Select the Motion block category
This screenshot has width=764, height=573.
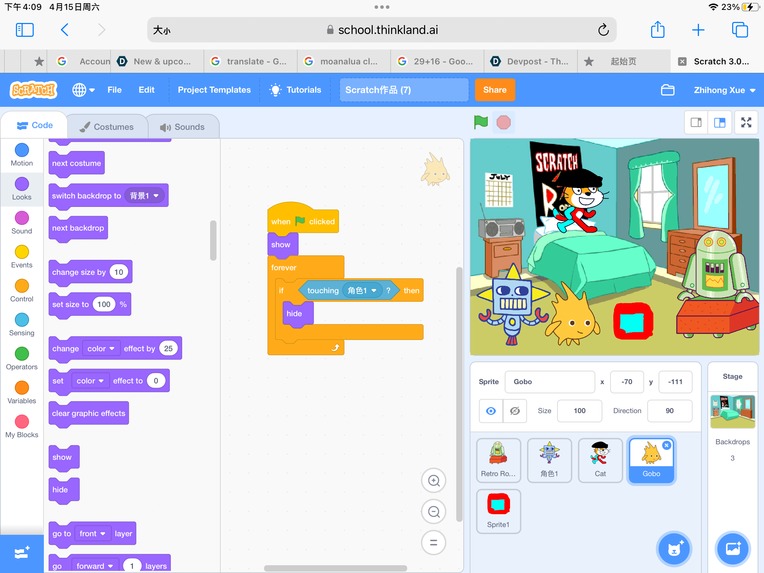(21, 155)
